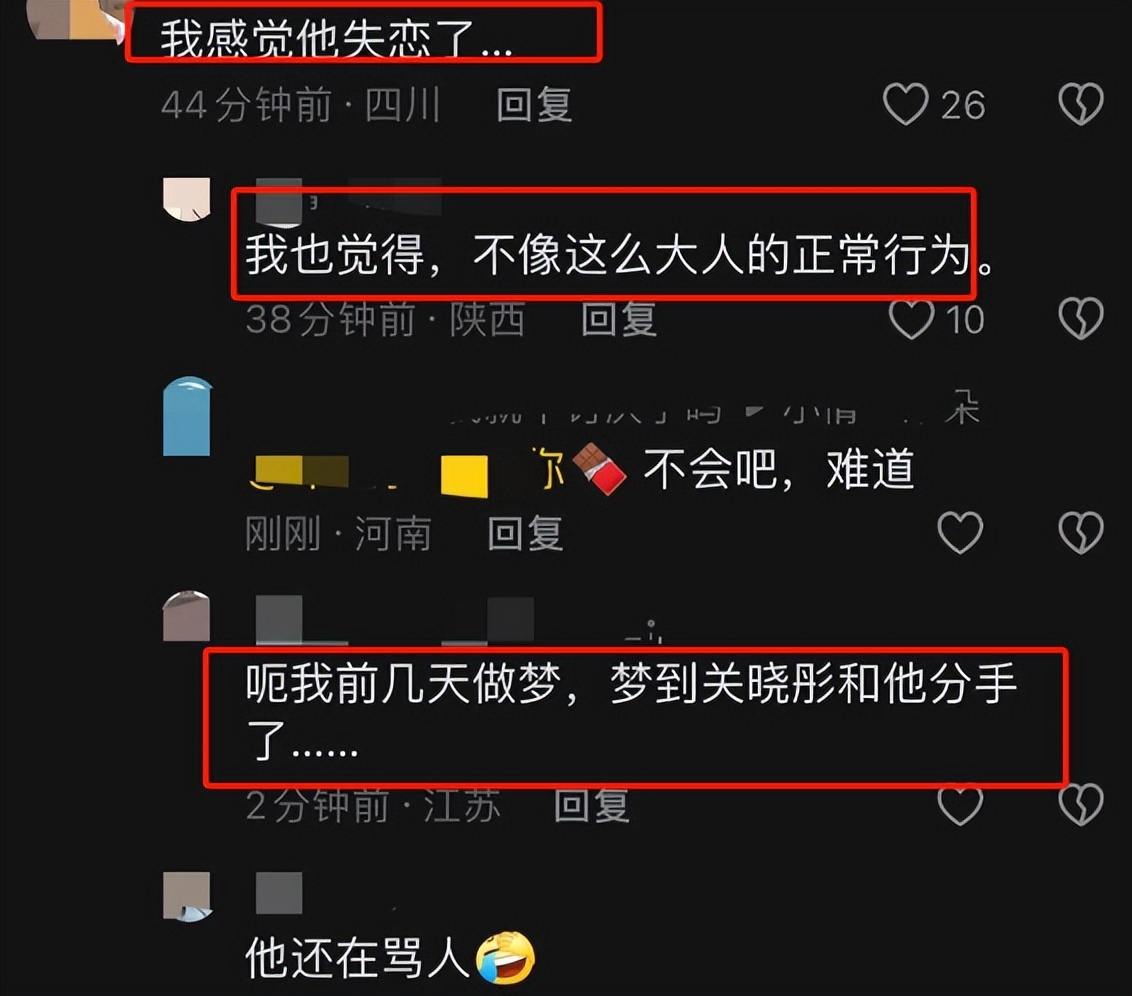Open the Shaanxi commenter's avatar
The width and height of the screenshot is (1132, 996).
(187, 199)
